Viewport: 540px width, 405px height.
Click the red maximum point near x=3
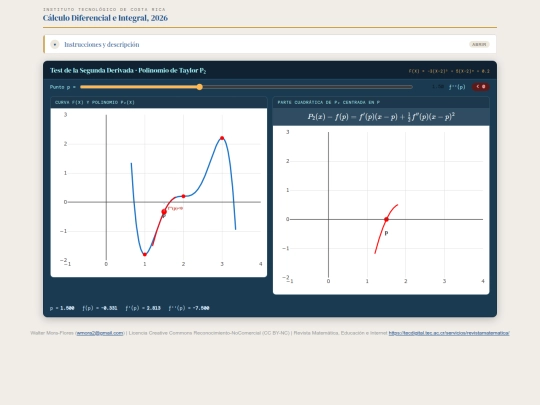[x=222, y=138]
